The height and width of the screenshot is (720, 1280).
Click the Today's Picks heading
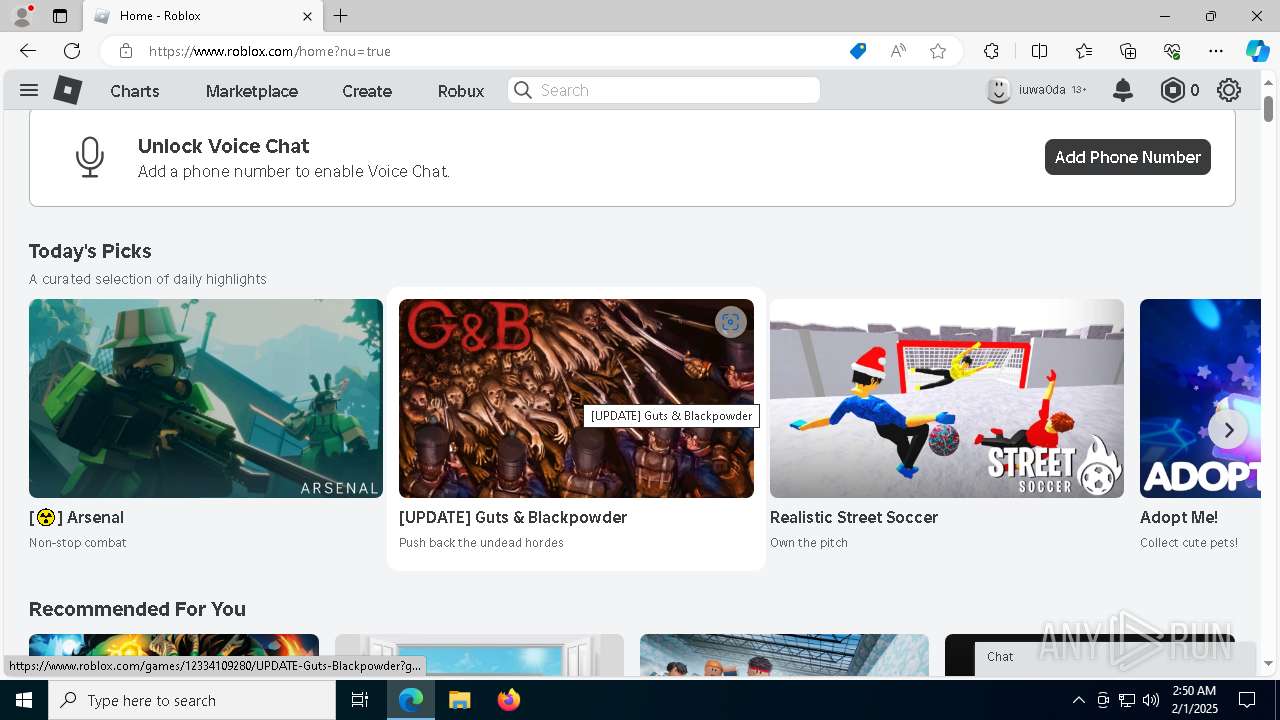point(90,251)
